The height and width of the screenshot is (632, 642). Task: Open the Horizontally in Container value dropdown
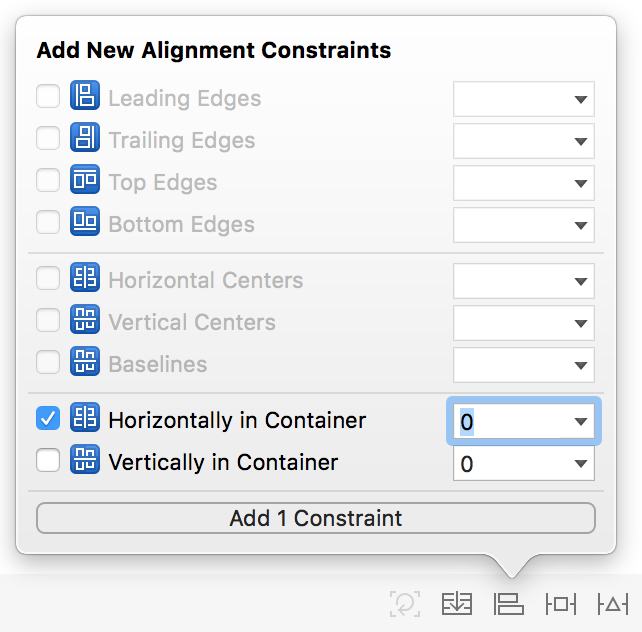point(581,422)
